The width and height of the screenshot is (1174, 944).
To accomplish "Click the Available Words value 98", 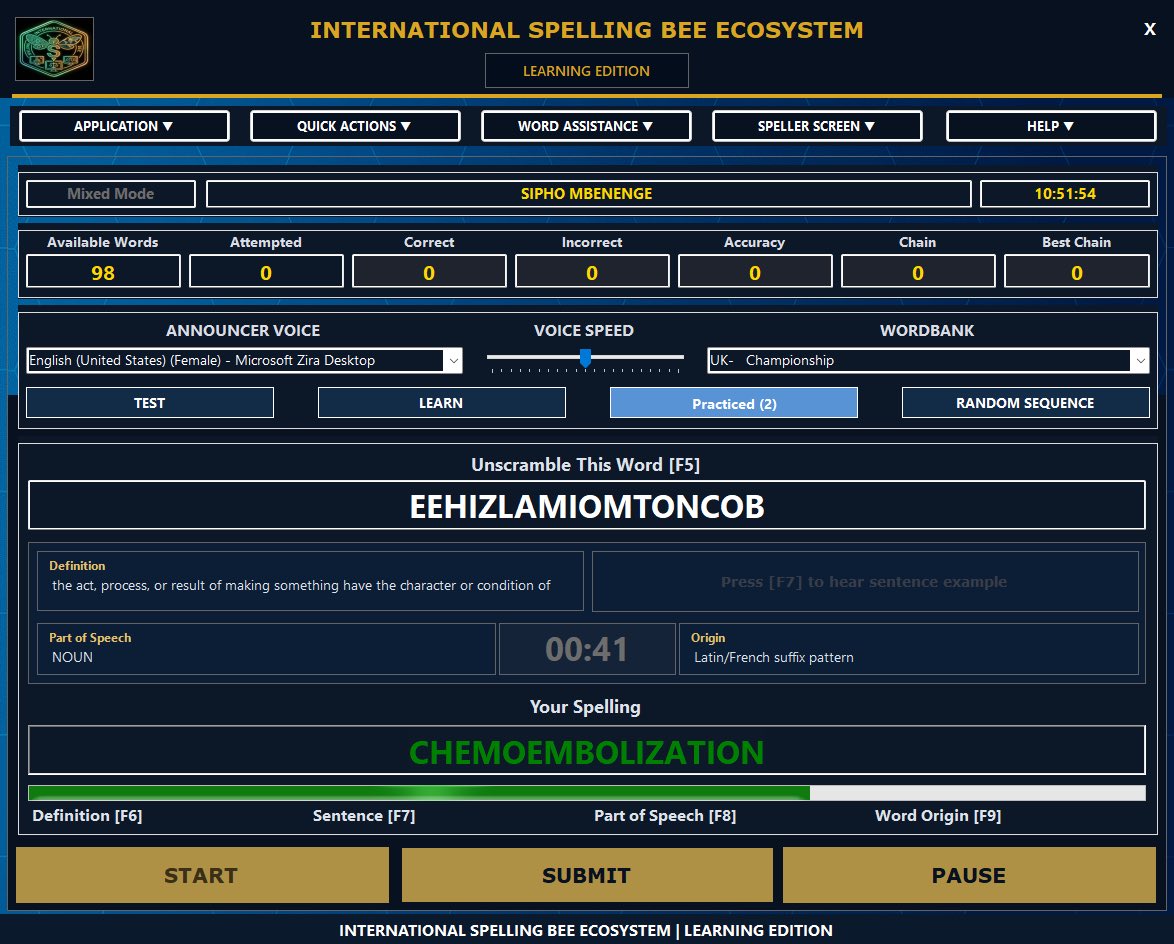I will (x=103, y=272).
